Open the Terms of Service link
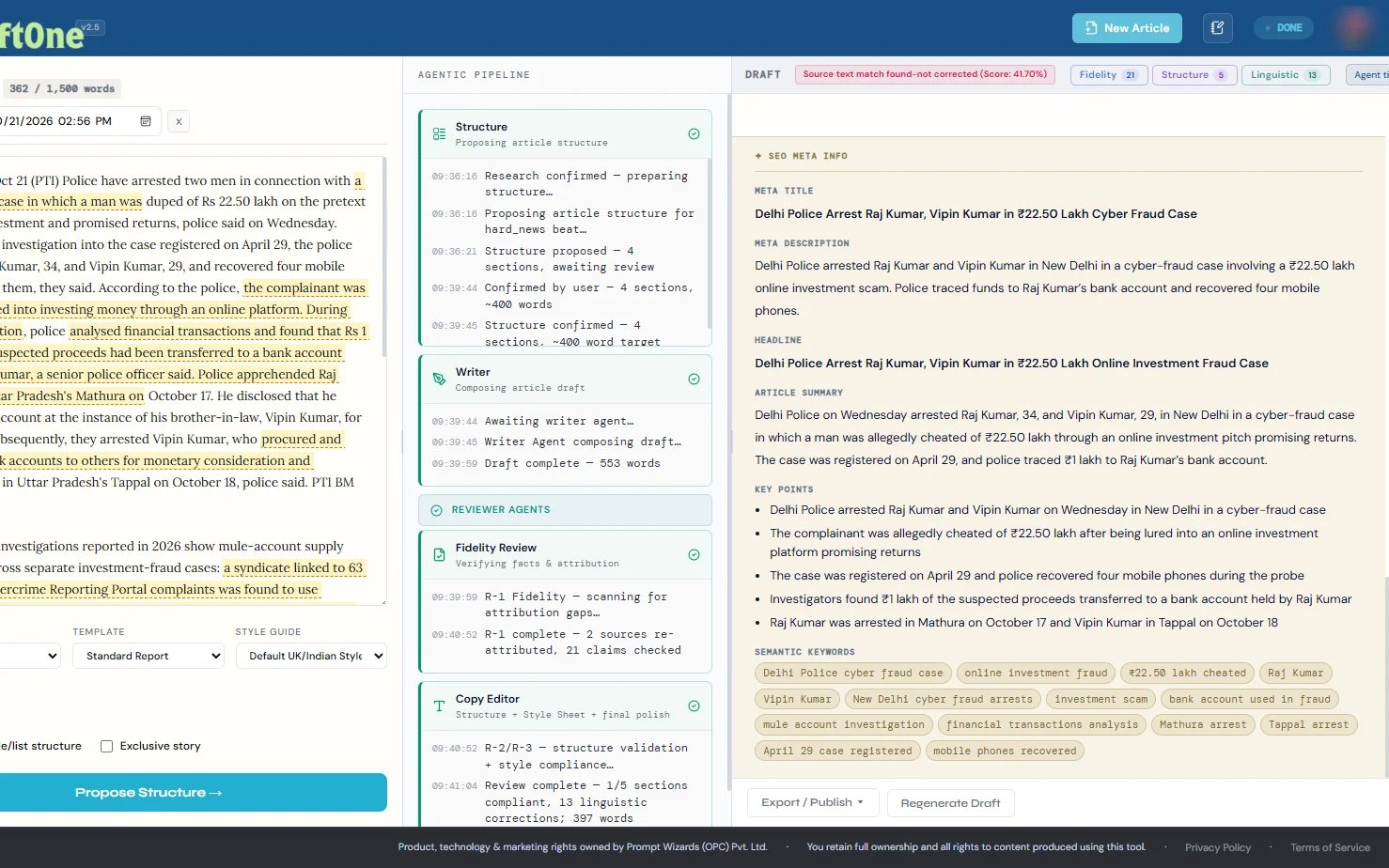 (1330, 847)
